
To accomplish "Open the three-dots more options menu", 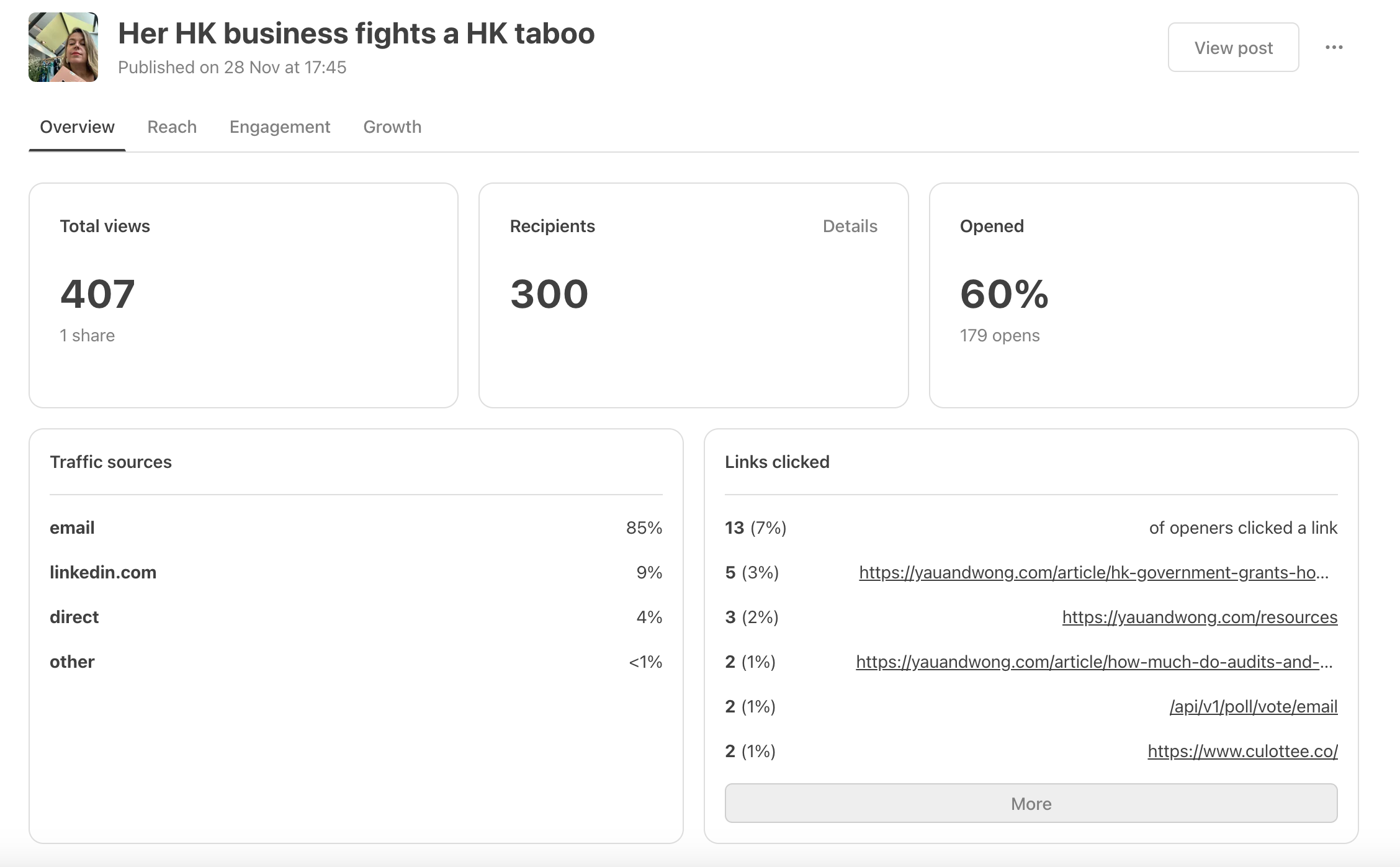I will coord(1334,48).
